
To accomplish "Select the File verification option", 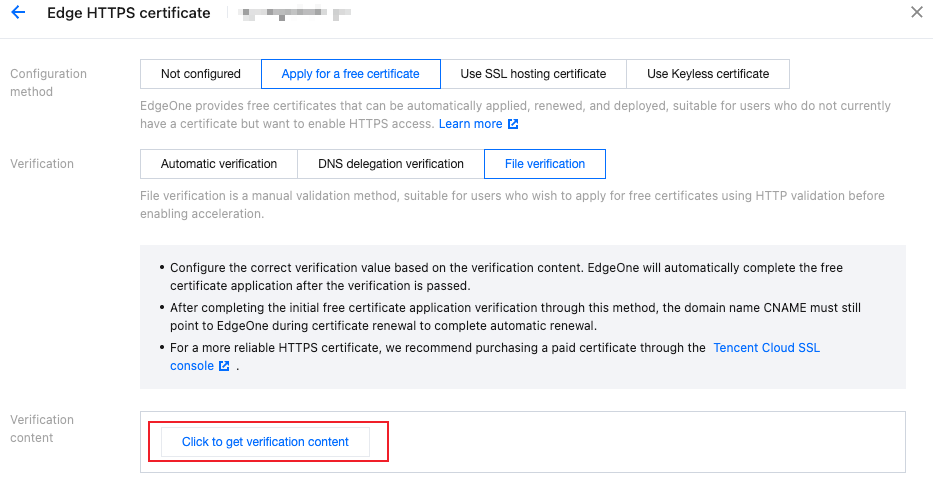I will (545, 164).
